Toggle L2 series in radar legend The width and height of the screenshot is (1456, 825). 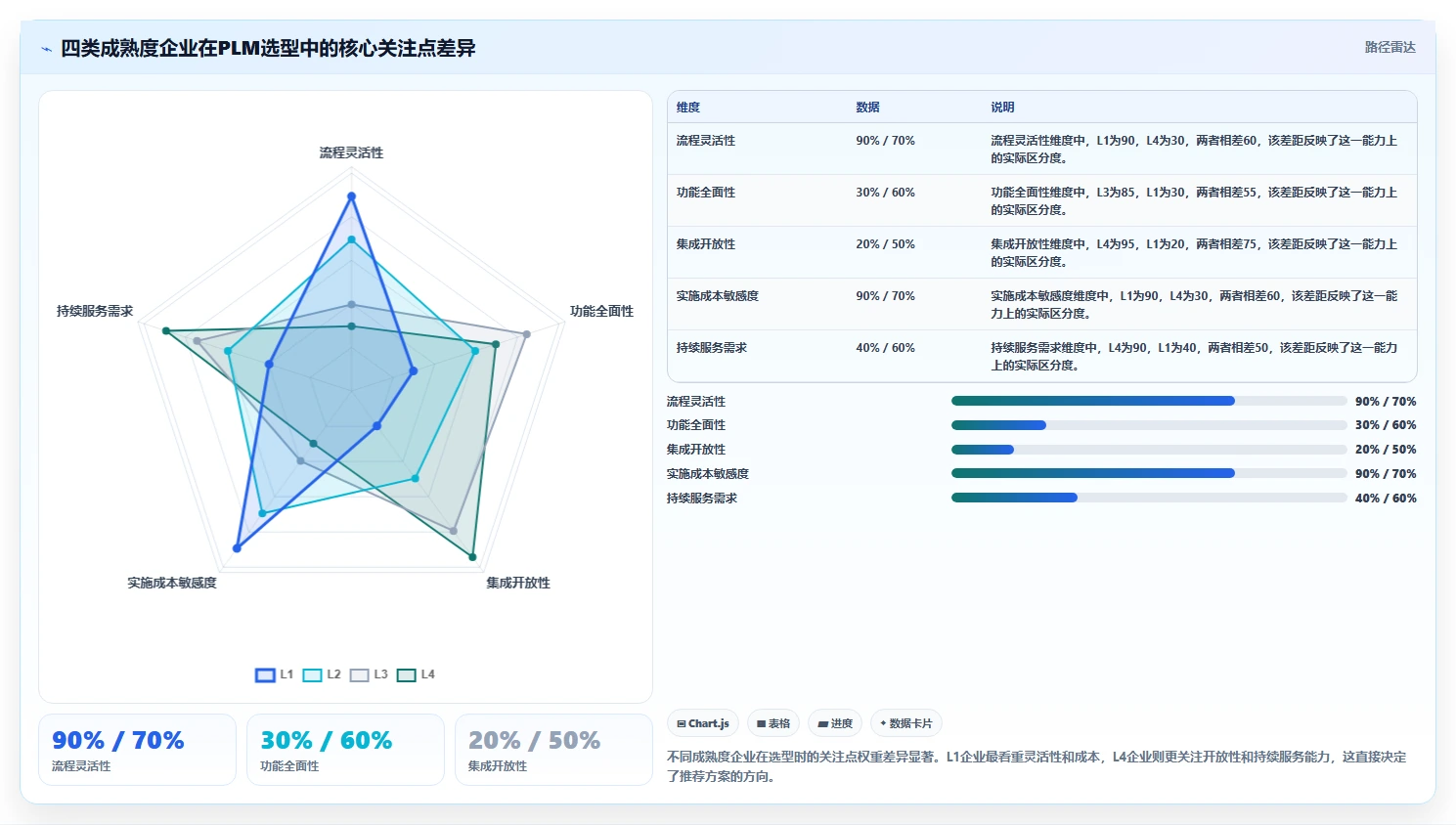[x=322, y=674]
